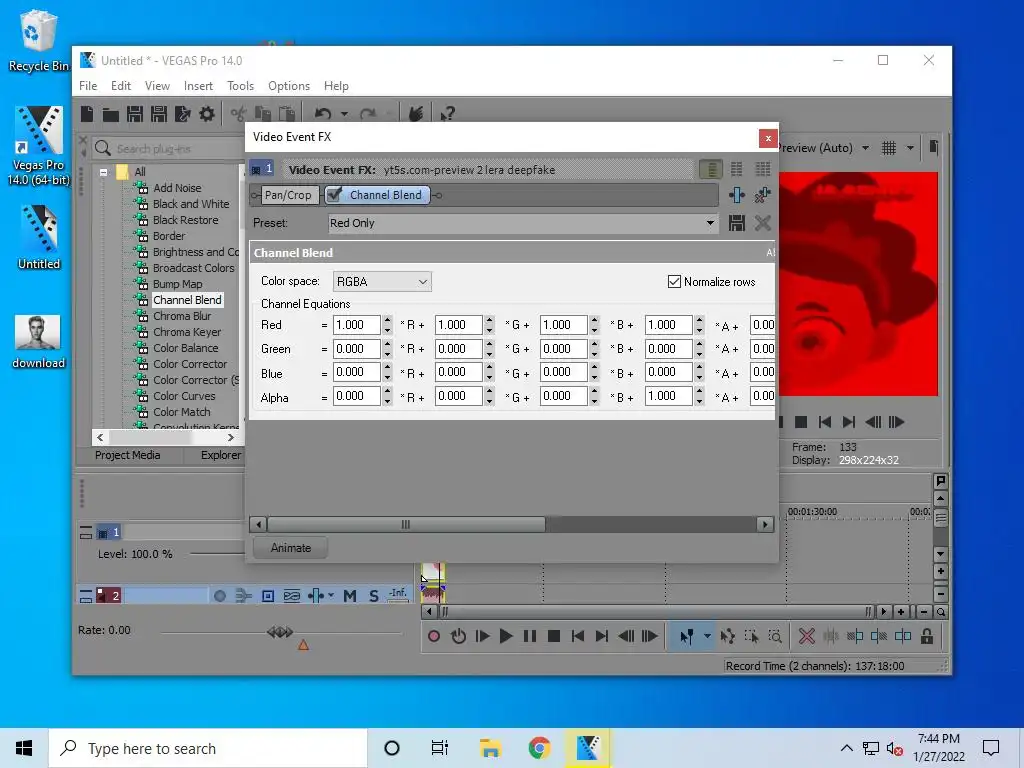This screenshot has width=1024, height=768.
Task: Select the Pan/Crop button in the FX chain
Action: pos(288,195)
